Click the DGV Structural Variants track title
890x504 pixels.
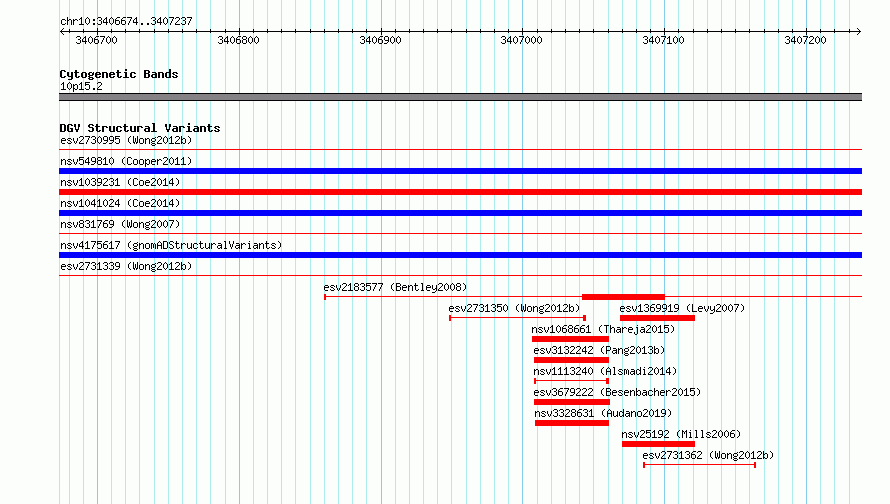(x=140, y=128)
